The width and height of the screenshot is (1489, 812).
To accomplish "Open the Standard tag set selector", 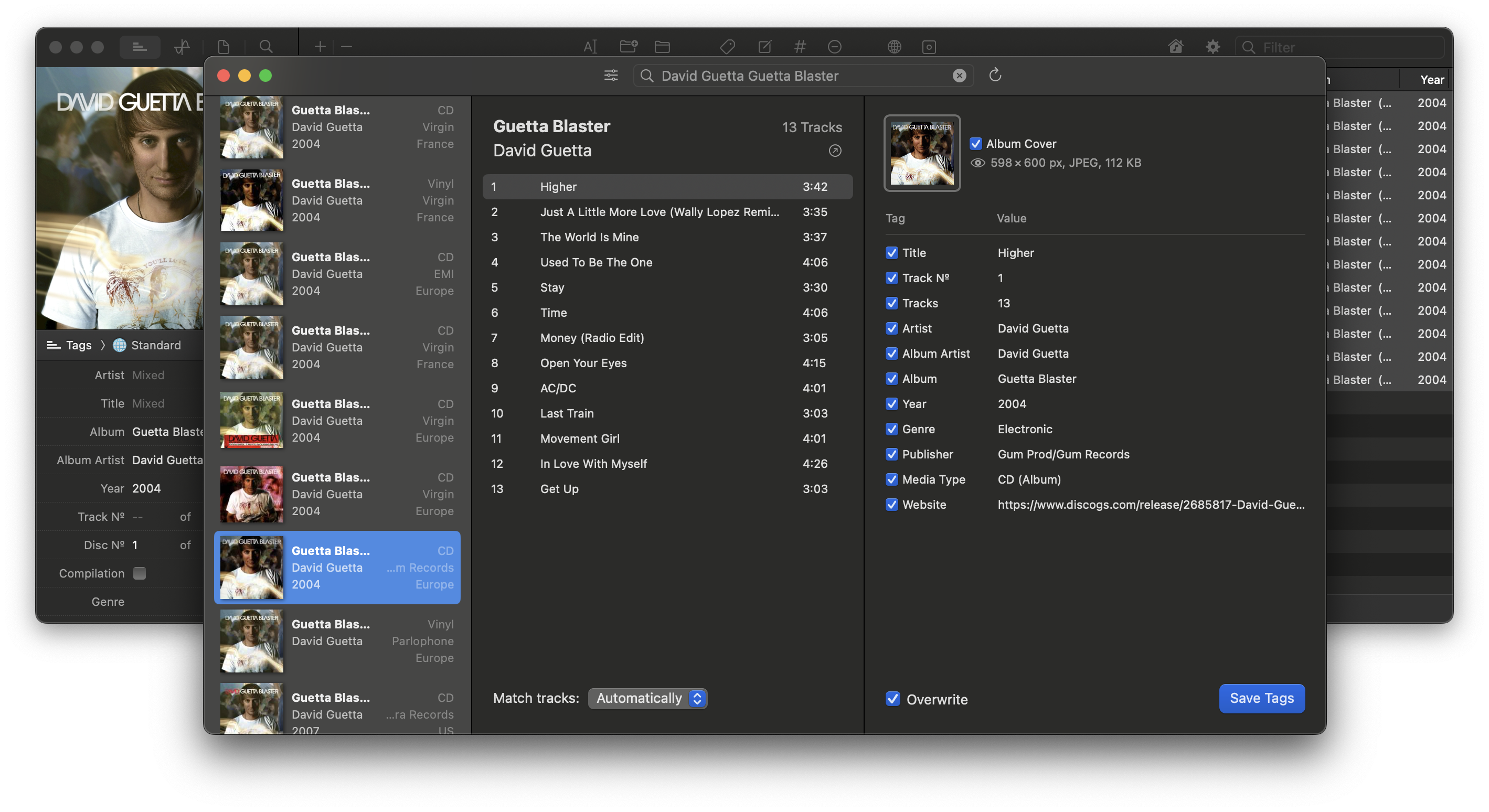I will pos(147,345).
